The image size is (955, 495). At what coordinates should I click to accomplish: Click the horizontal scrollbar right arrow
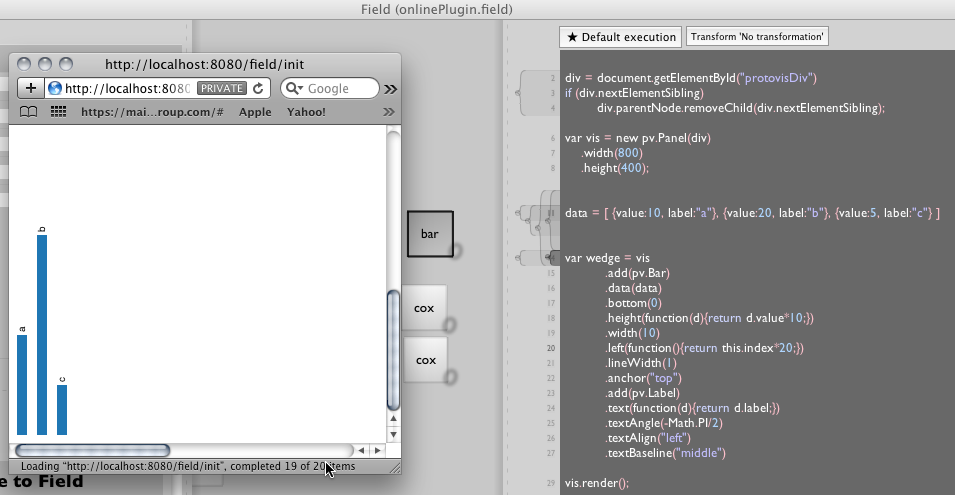[x=376, y=451]
